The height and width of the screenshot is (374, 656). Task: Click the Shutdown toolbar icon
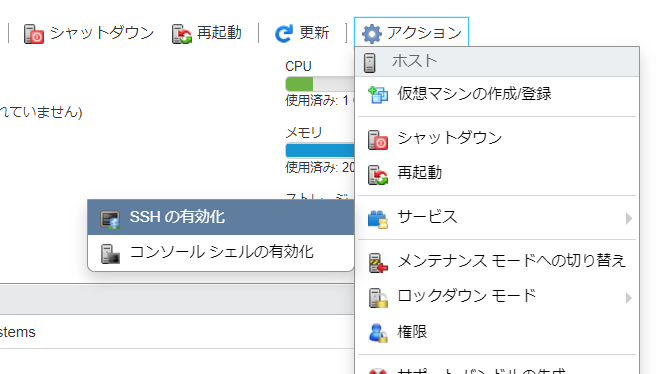[x=33, y=34]
